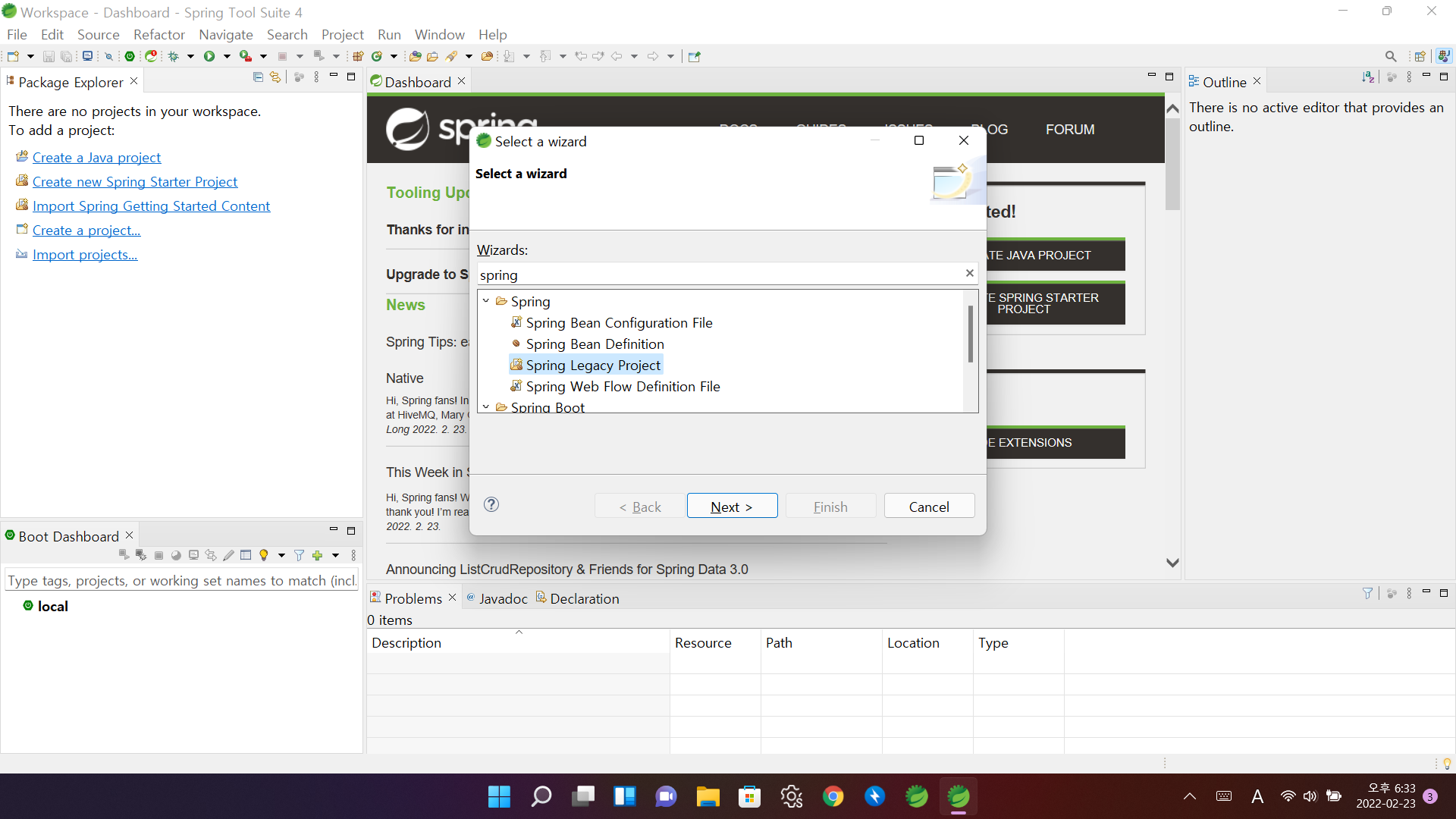Open the Run button dropdown arrow

[x=227, y=56]
